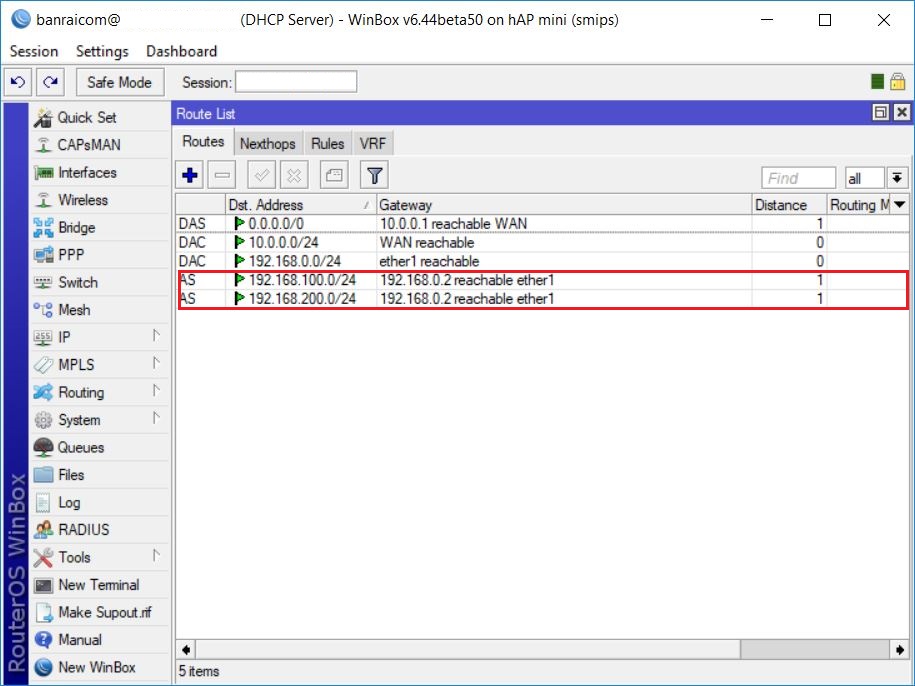This screenshot has height=686, width=915.
Task: Open Quick Set in sidebar
Action: (x=99, y=117)
